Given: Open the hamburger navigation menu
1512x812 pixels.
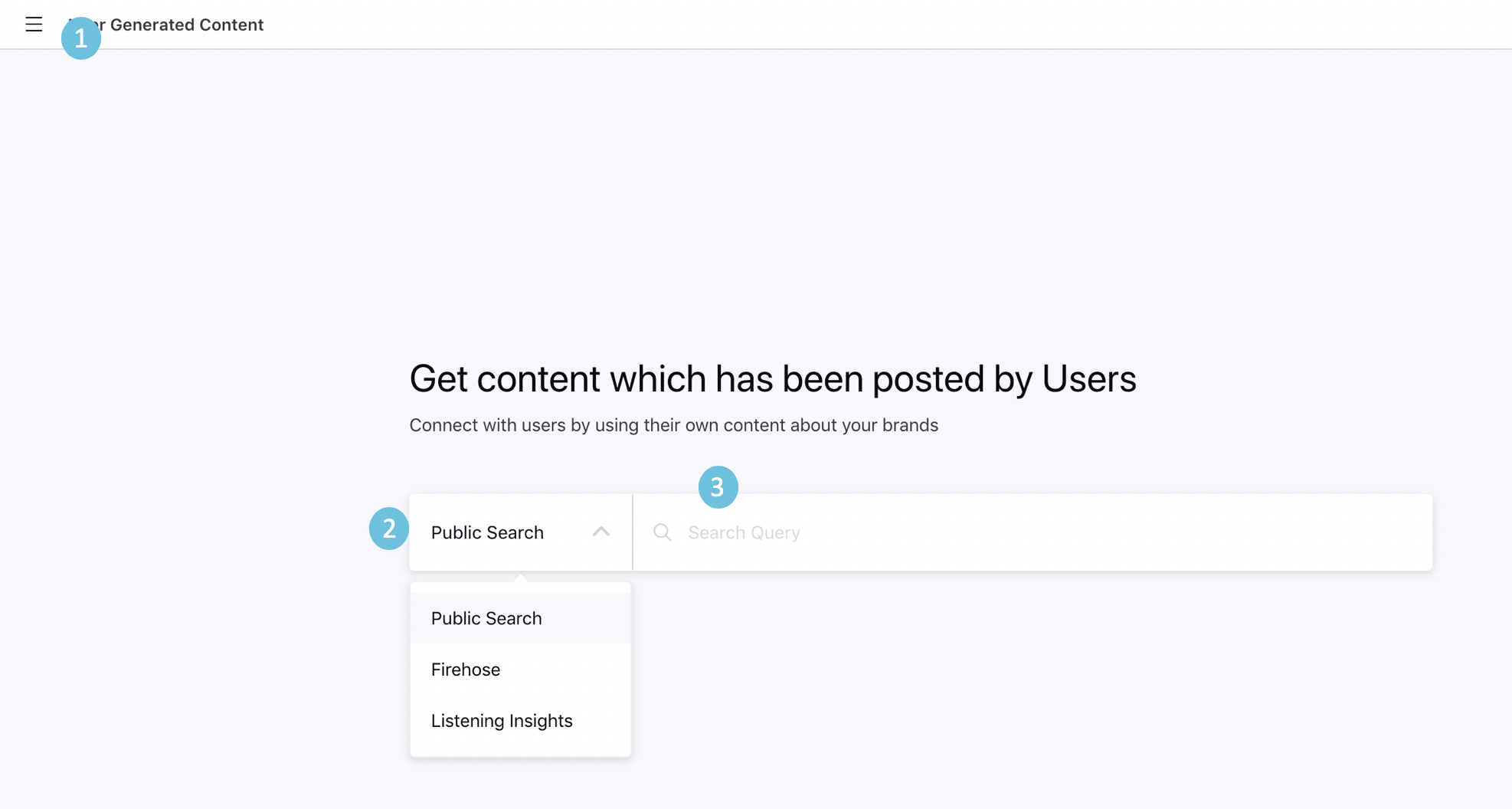Looking at the screenshot, I should [x=34, y=24].
